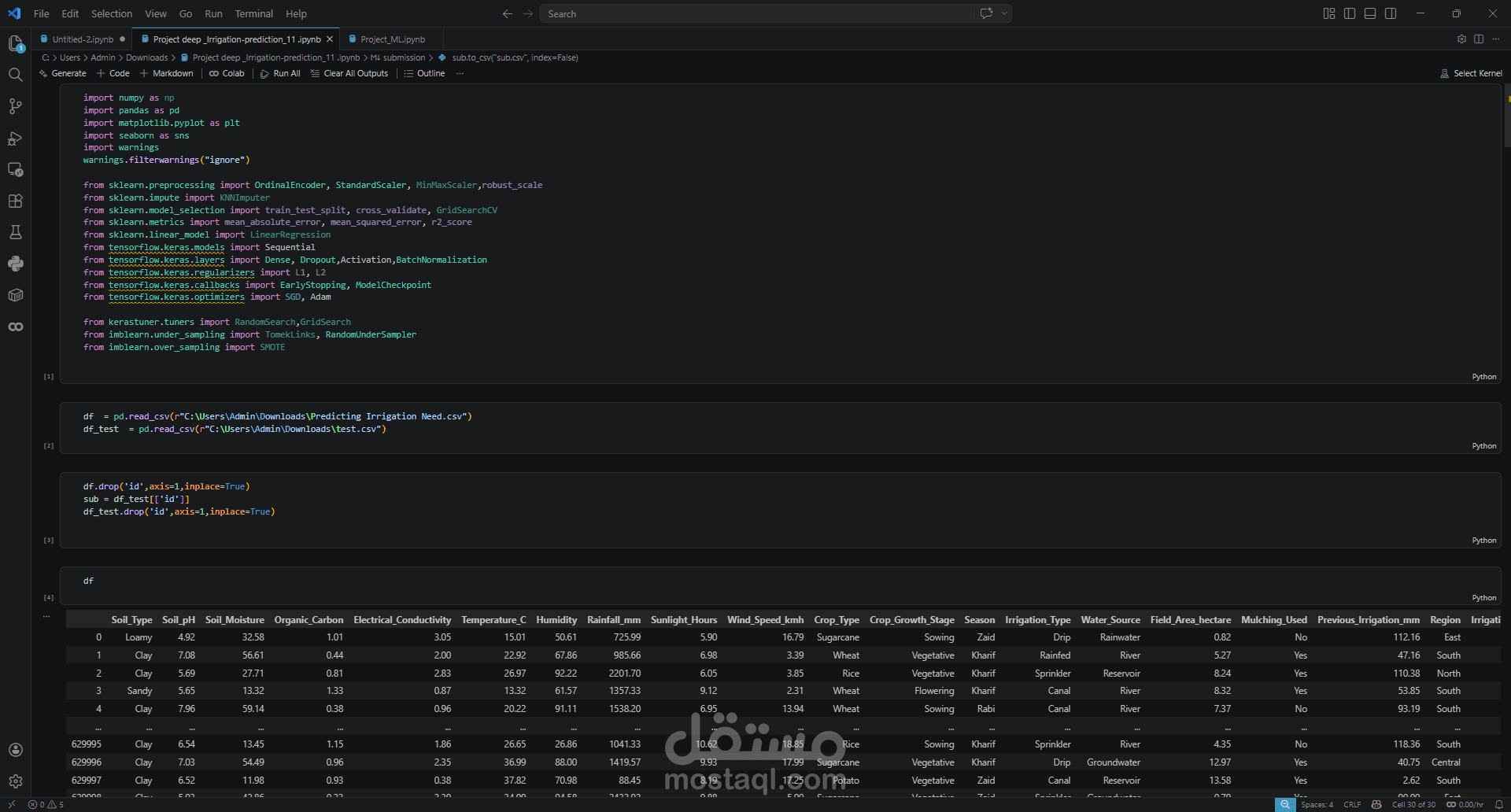Toggle the Outline view in notebook toolbar
1511x812 pixels.
tap(424, 73)
